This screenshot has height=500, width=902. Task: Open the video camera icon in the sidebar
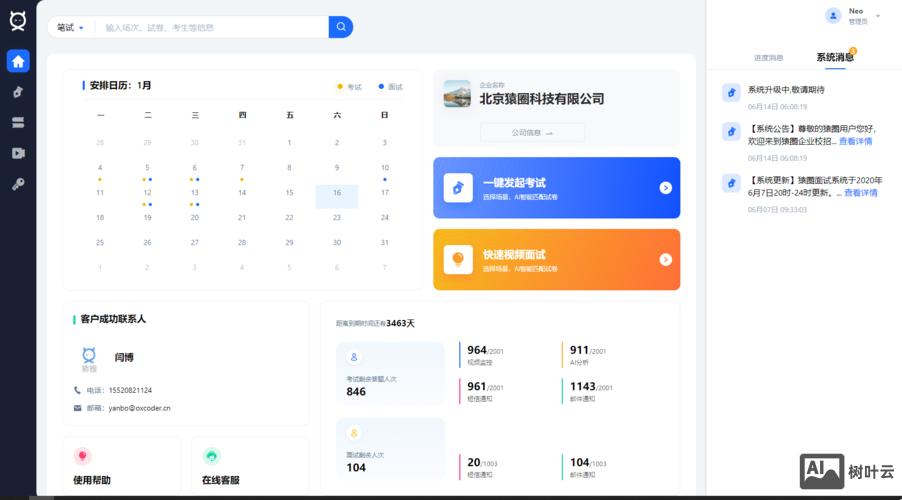pos(18,153)
